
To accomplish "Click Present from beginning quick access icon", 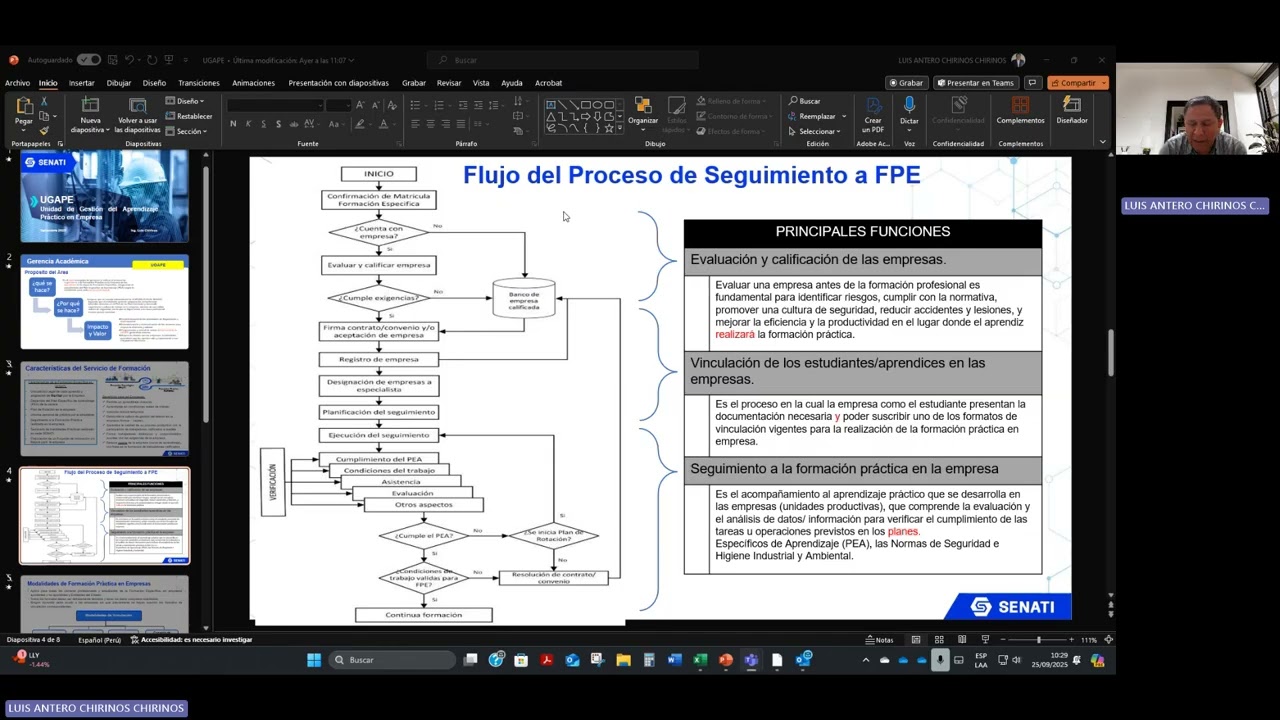I will click(x=170, y=60).
